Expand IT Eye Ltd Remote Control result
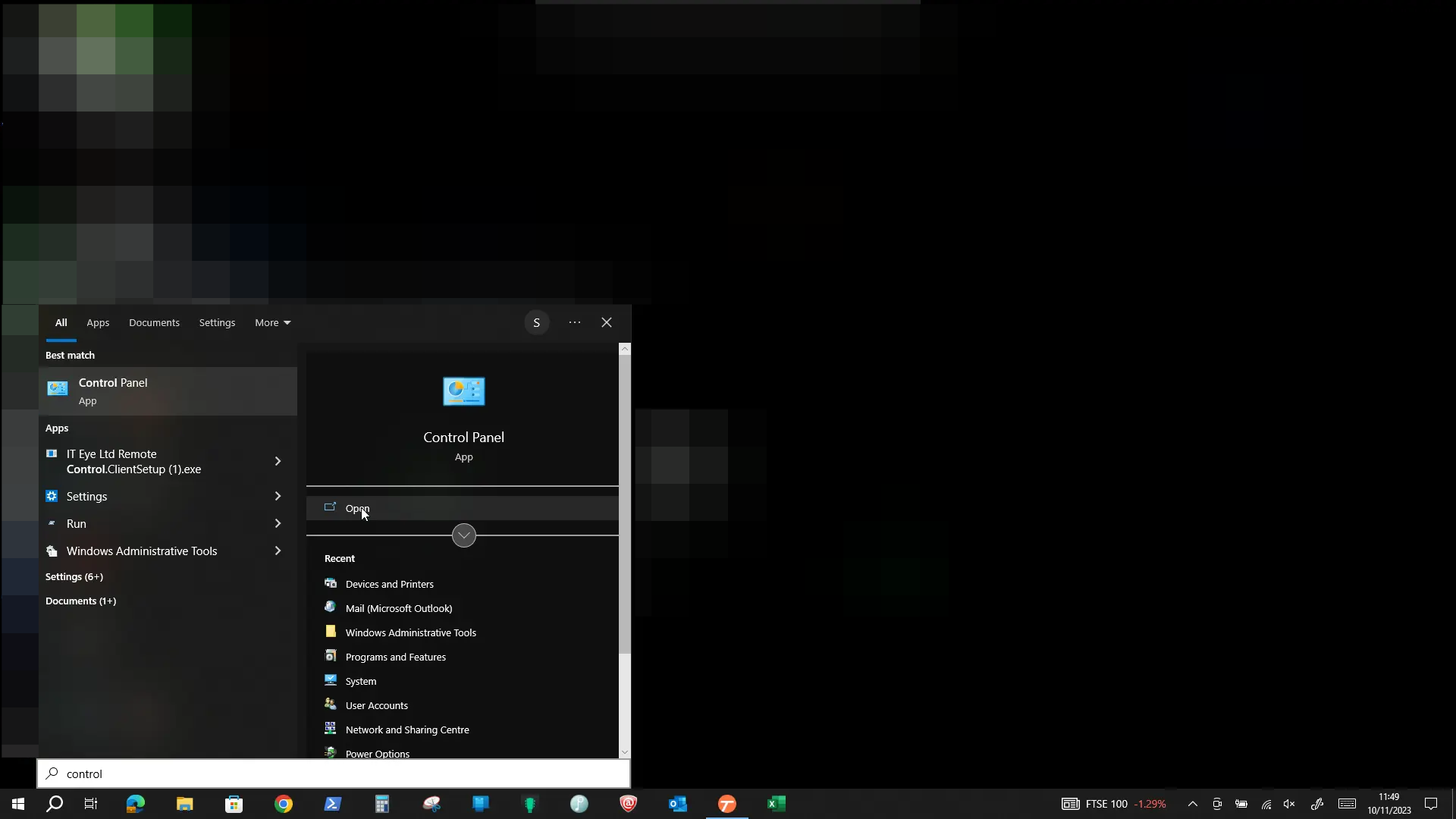This screenshot has height=819, width=1456. 278,461
